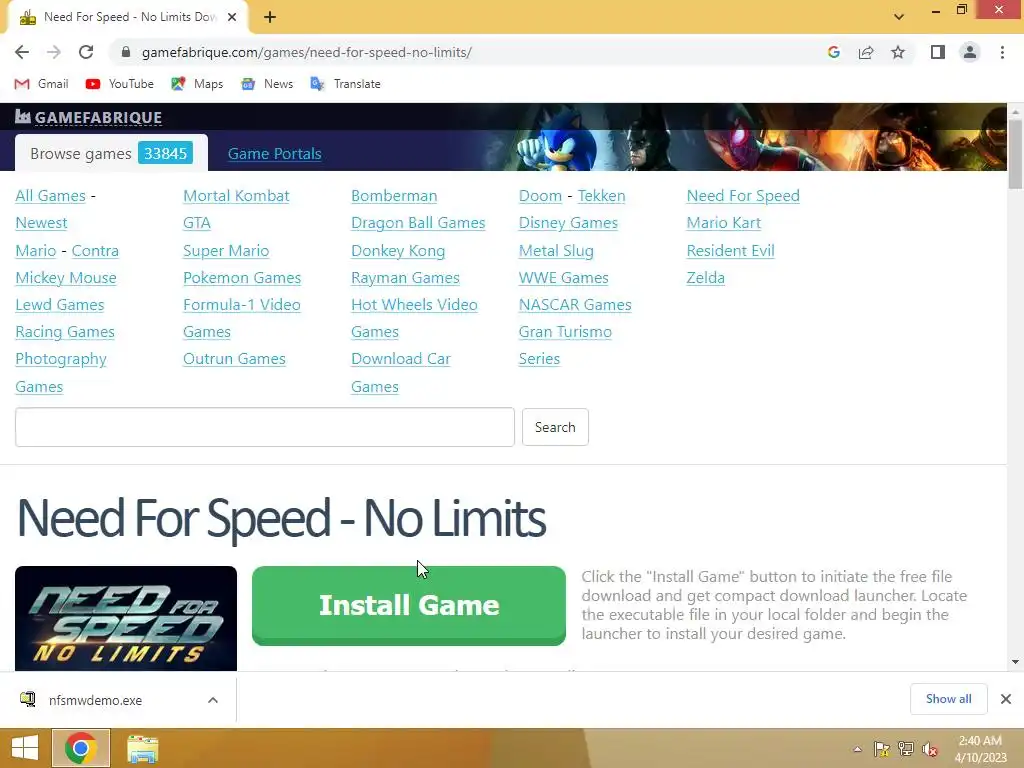The width and height of the screenshot is (1024, 768).
Task: Open the Disney Games link
Action: (568, 223)
